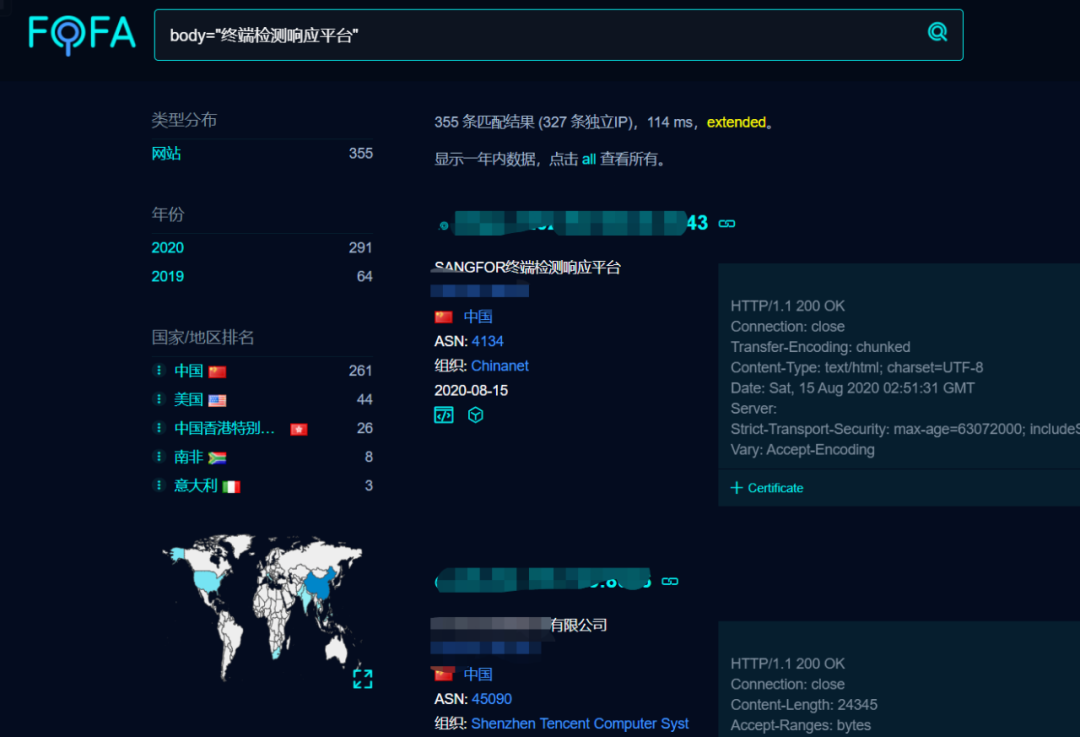Open link icon beside second result IP
Screen dimensions: 1080x737
tap(669, 581)
